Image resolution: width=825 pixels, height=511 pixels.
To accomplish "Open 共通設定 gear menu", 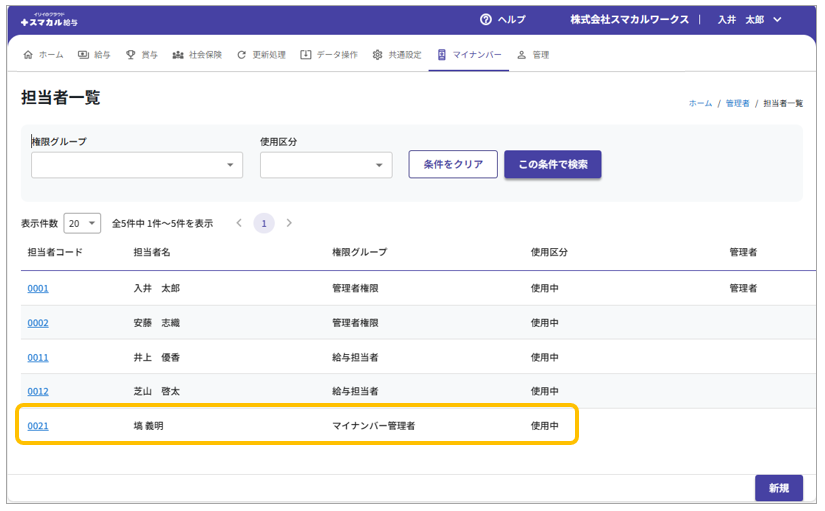I will 397,55.
